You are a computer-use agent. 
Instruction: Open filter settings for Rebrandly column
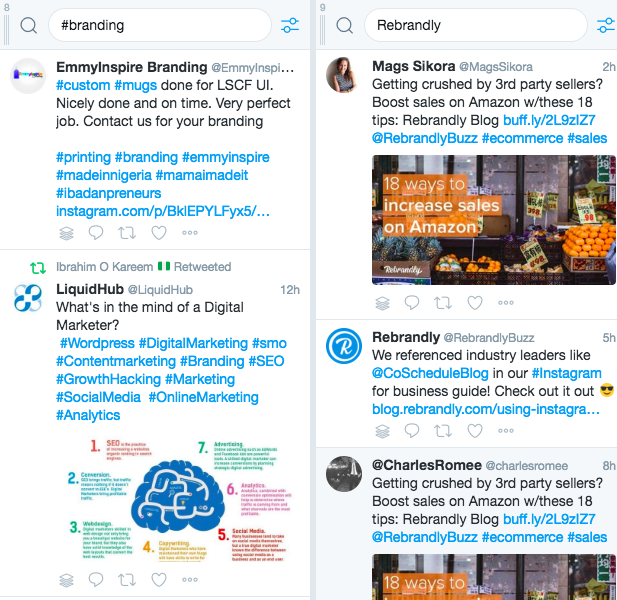tap(606, 26)
